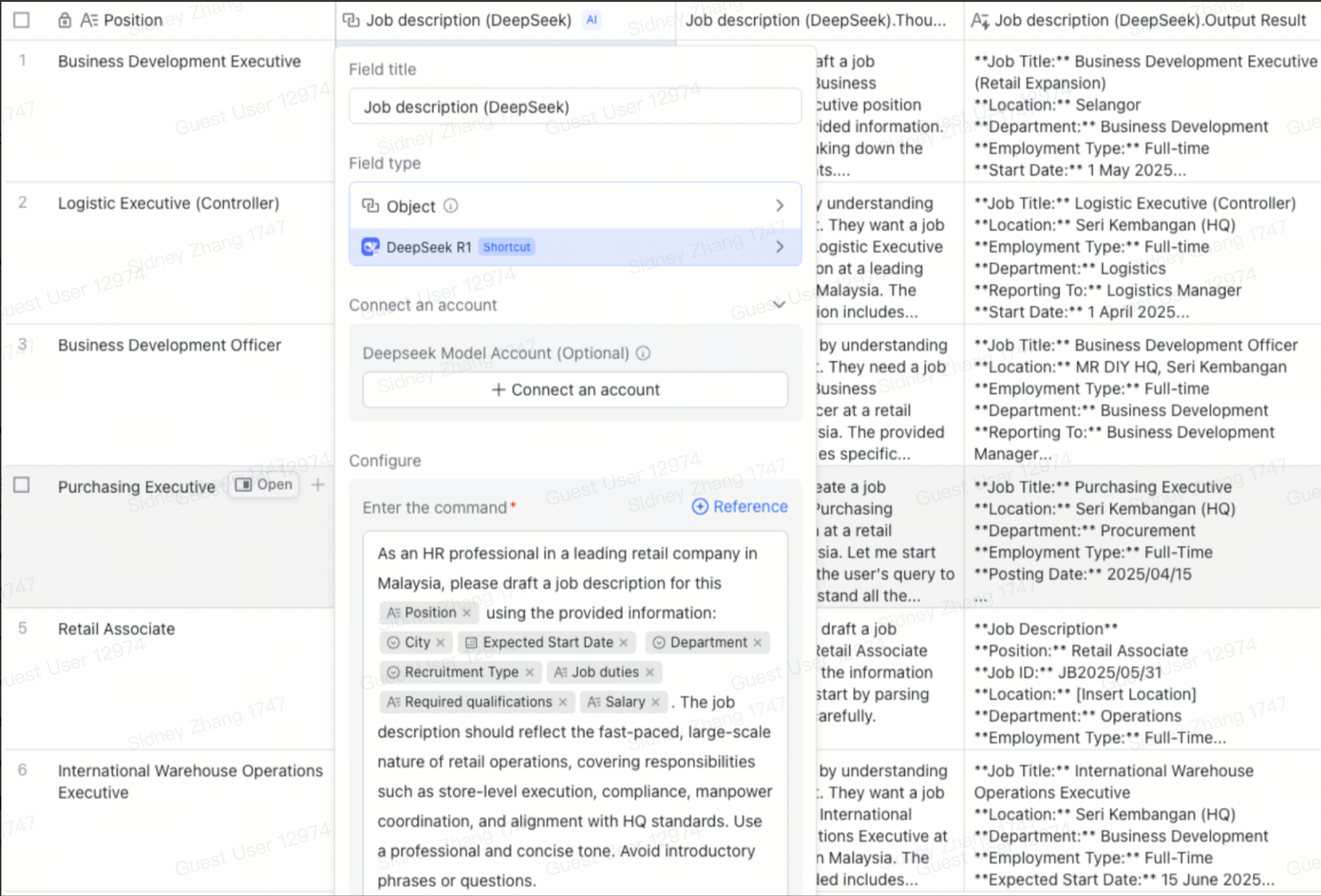1321x896 pixels.
Task: Click into the command text area
Action: click(575, 714)
